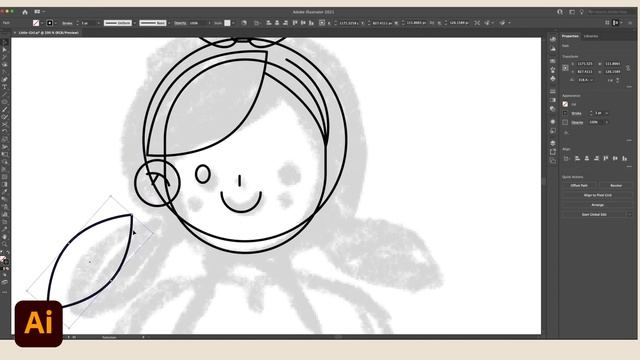Open the Discover lightbulb icon

click(x=582, y=12)
